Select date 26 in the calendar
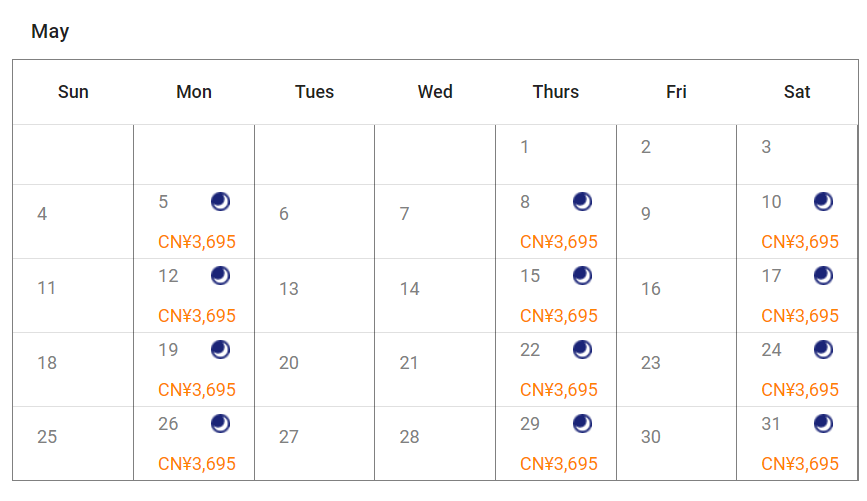The height and width of the screenshot is (501, 867). (168, 424)
